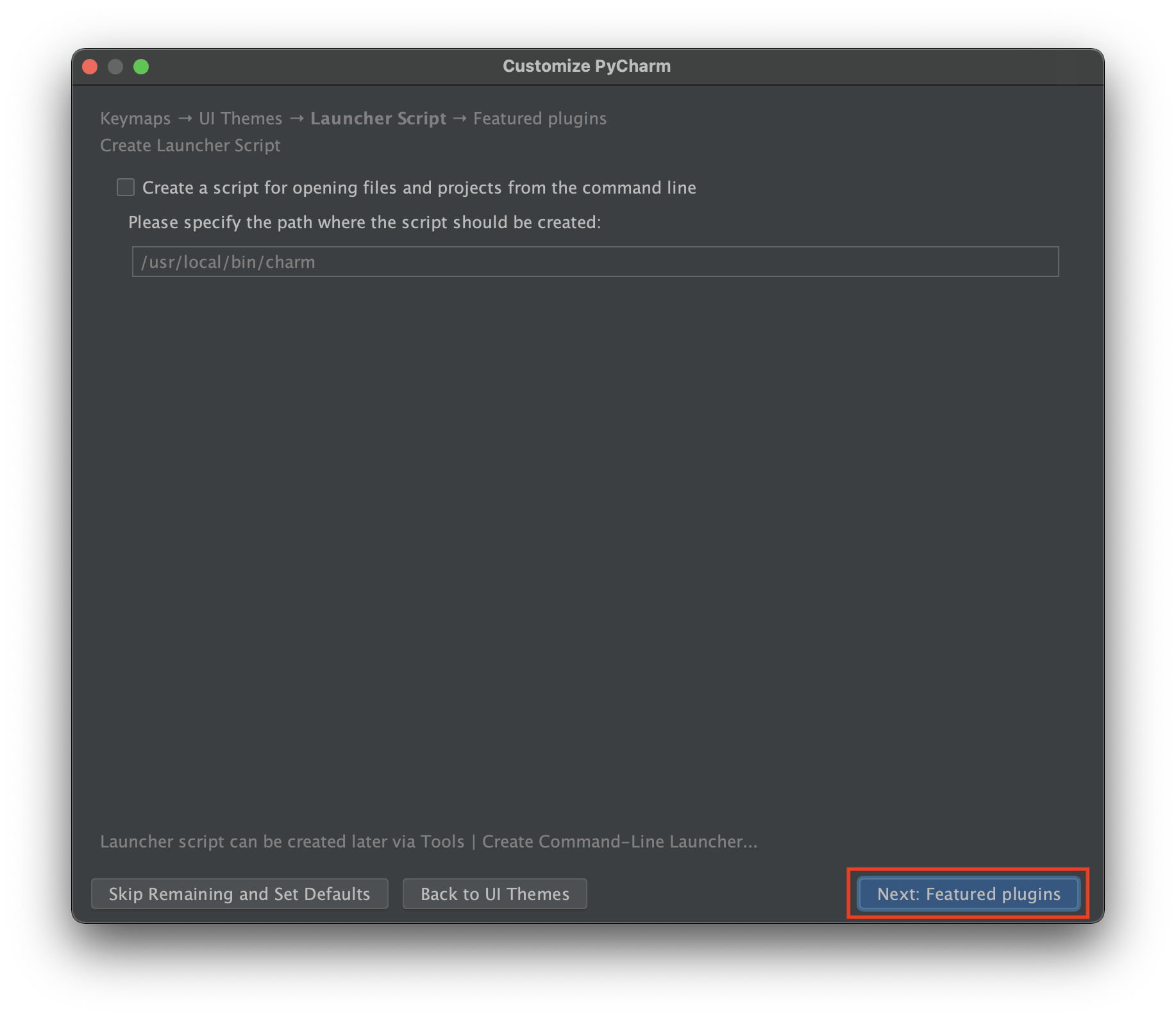
Task: Choose Skip Remaining and Set Defaults
Action: click(x=239, y=894)
